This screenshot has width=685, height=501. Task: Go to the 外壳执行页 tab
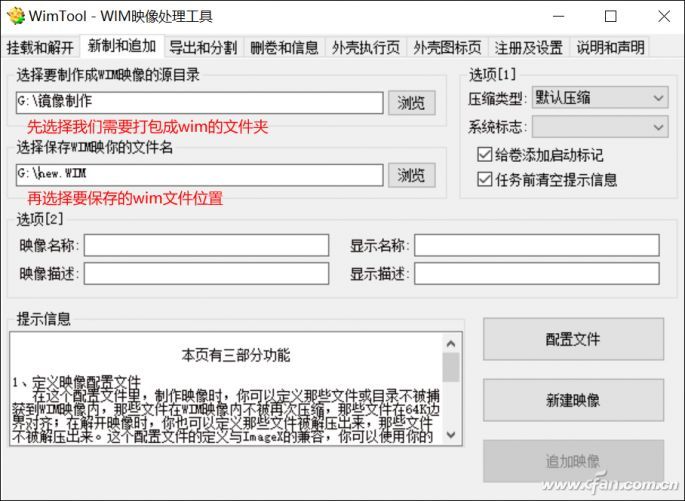pyautogui.click(x=366, y=47)
